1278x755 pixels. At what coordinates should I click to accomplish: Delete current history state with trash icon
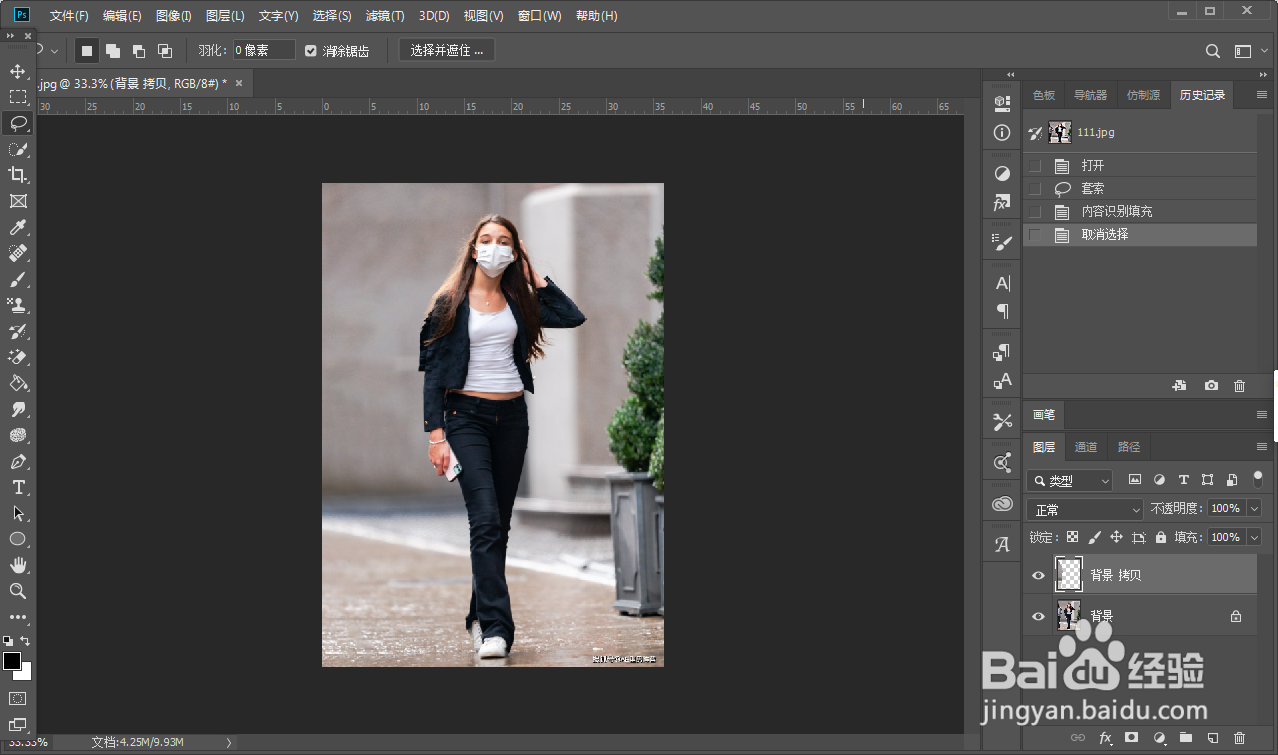(1239, 385)
